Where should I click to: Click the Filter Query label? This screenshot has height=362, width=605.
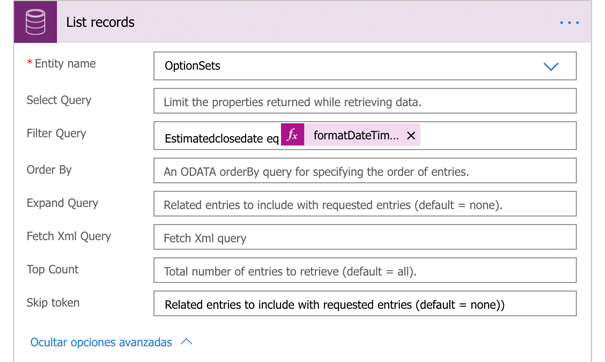tap(56, 133)
